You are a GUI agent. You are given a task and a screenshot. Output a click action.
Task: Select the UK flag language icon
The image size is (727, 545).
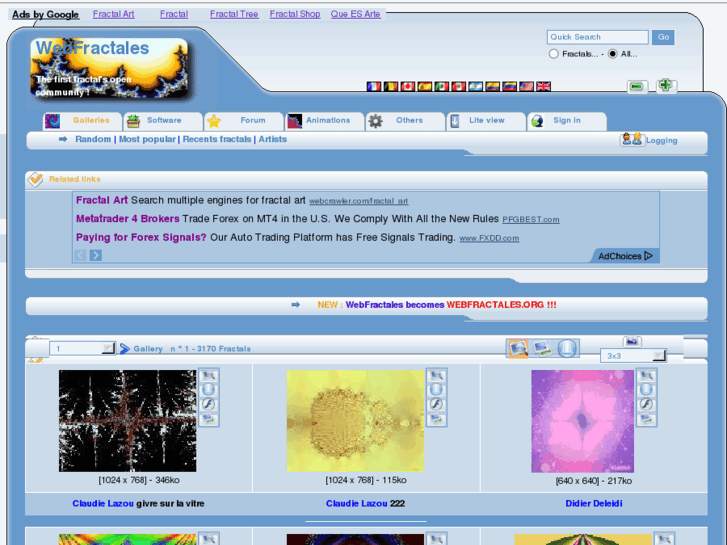[x=543, y=87]
